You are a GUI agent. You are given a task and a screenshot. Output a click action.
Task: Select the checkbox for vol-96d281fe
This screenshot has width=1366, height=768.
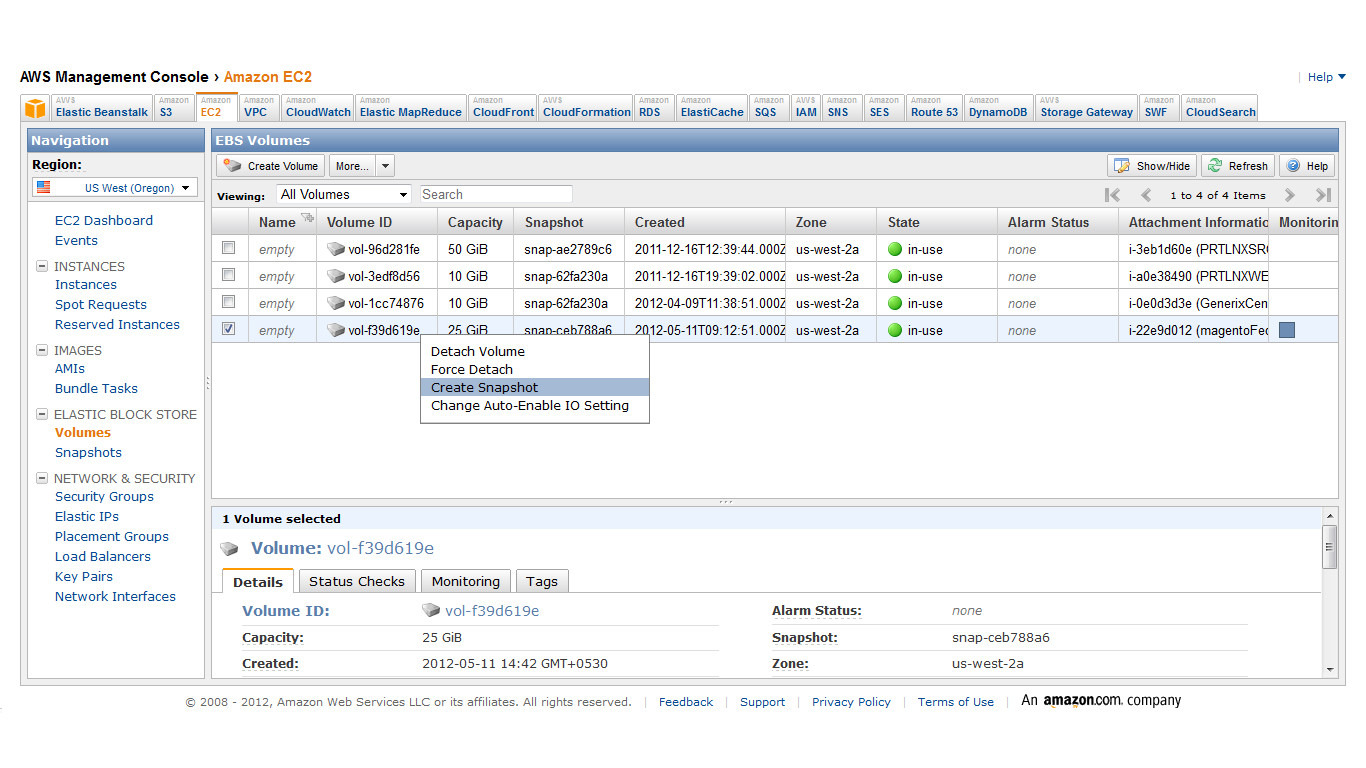click(228, 248)
